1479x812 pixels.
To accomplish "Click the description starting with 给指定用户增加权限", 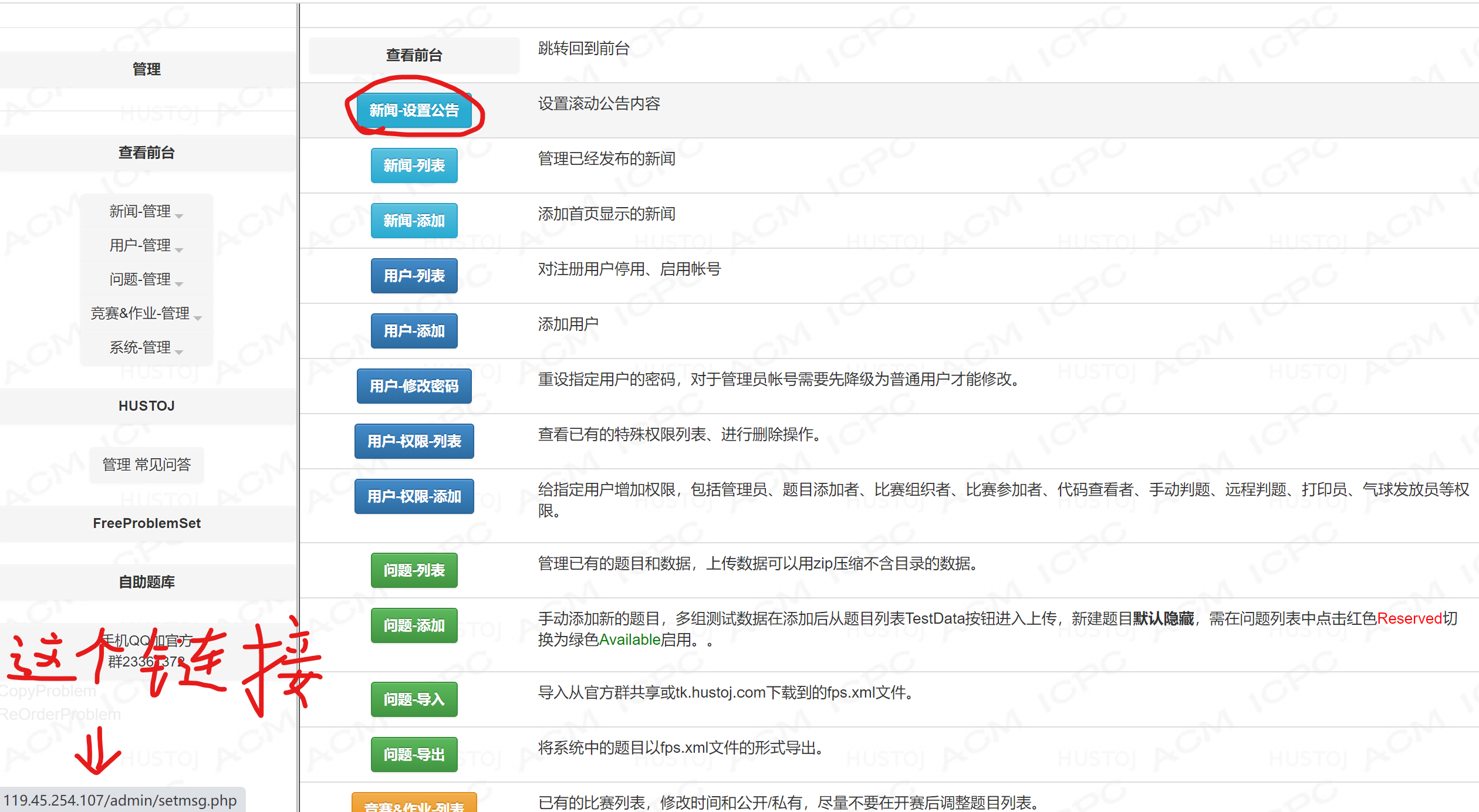I will click(1004, 500).
